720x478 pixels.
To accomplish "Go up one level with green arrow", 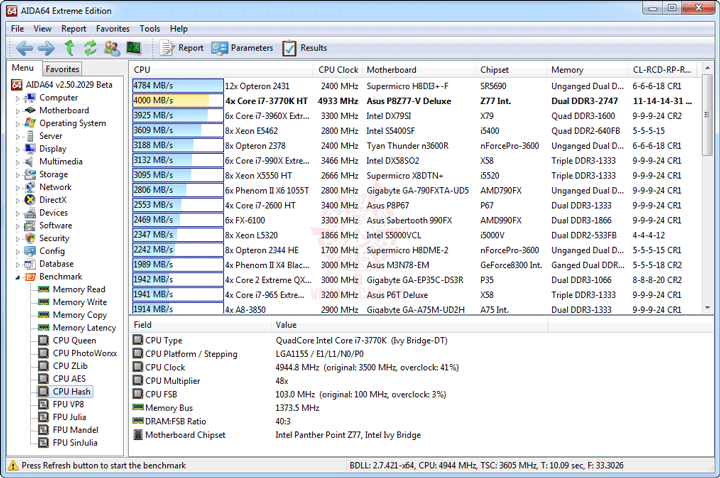I will (69, 48).
